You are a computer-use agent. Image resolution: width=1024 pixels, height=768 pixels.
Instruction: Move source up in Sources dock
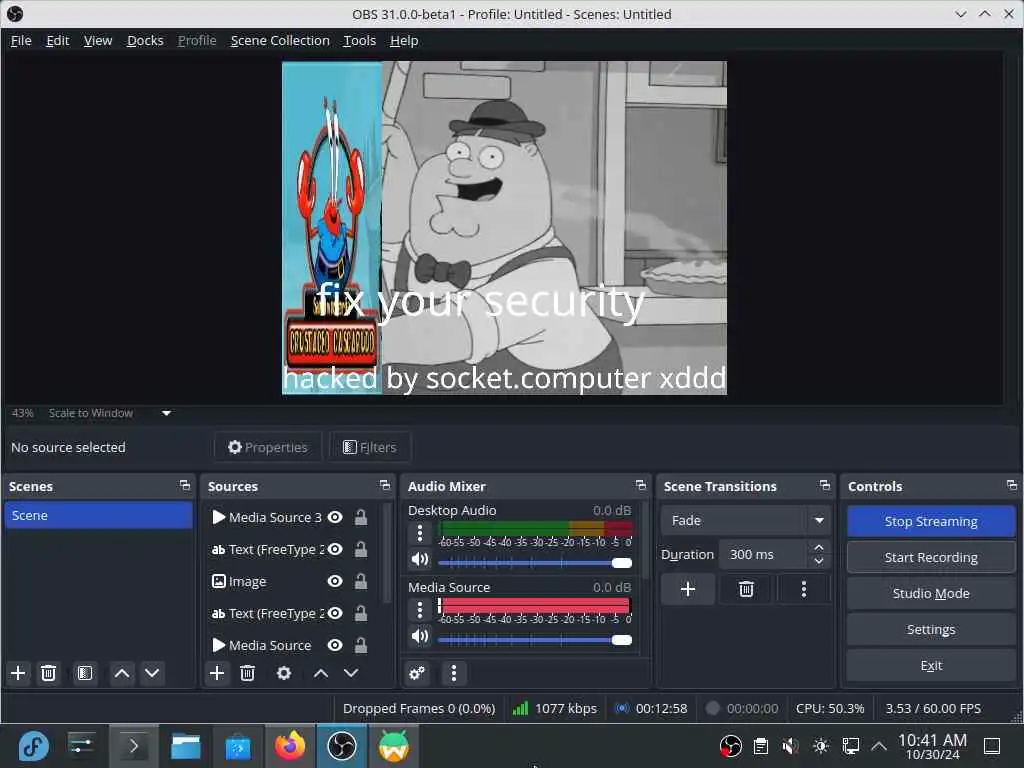pos(321,673)
